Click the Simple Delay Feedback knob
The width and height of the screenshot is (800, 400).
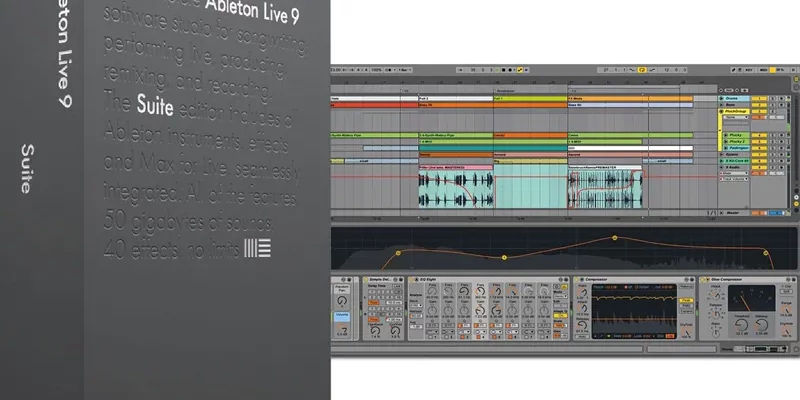(x=375, y=330)
